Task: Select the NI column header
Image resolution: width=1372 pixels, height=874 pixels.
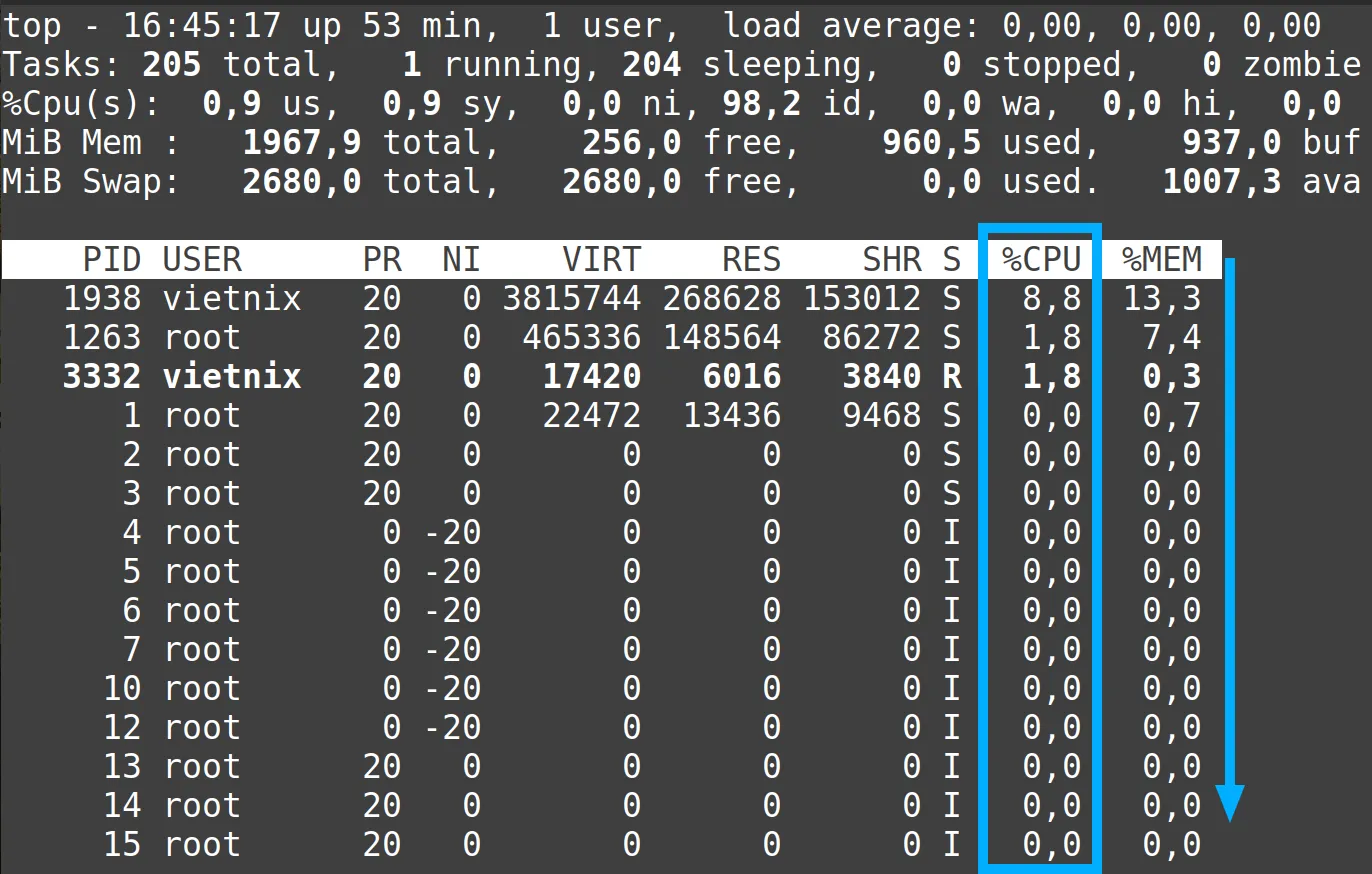Action: click(461, 260)
